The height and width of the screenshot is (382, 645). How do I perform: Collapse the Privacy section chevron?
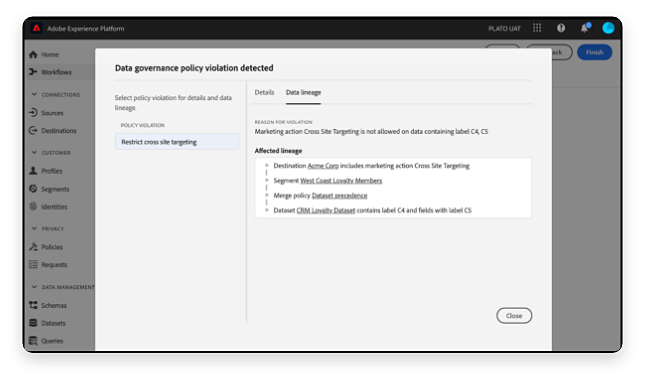click(34, 229)
